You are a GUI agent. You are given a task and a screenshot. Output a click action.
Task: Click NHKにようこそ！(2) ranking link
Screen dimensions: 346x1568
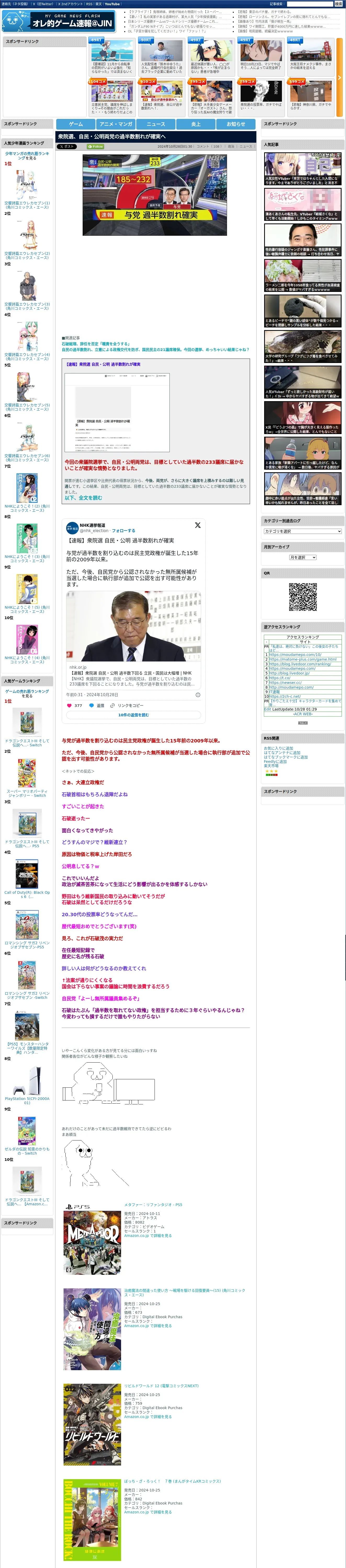pyautogui.click(x=27, y=508)
